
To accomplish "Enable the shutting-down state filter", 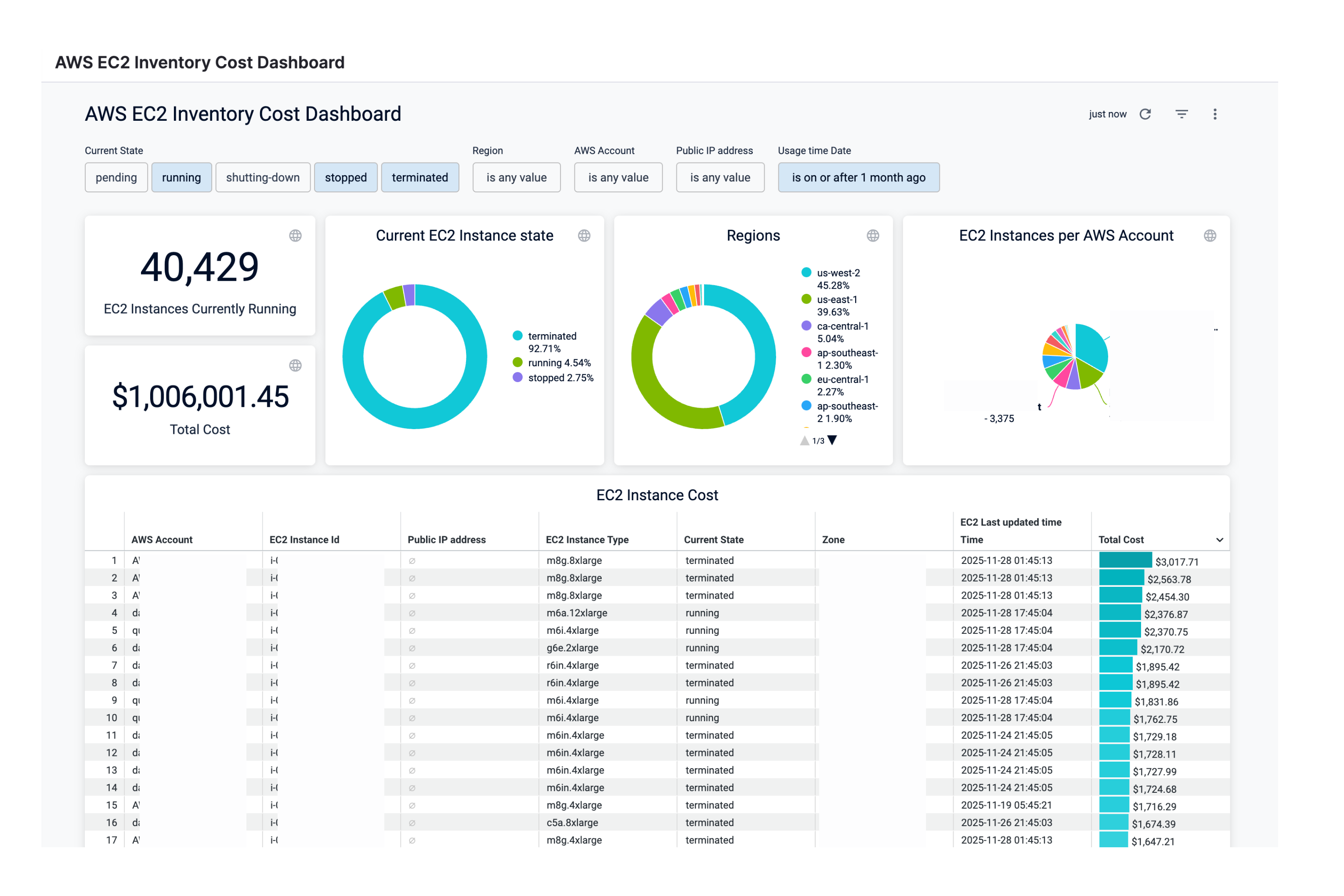I will click(x=262, y=178).
